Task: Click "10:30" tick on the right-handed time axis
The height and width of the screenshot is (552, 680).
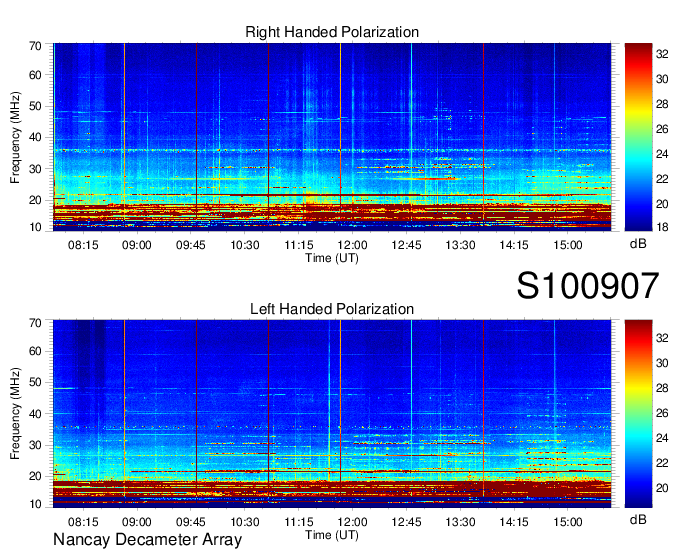Action: (x=245, y=245)
